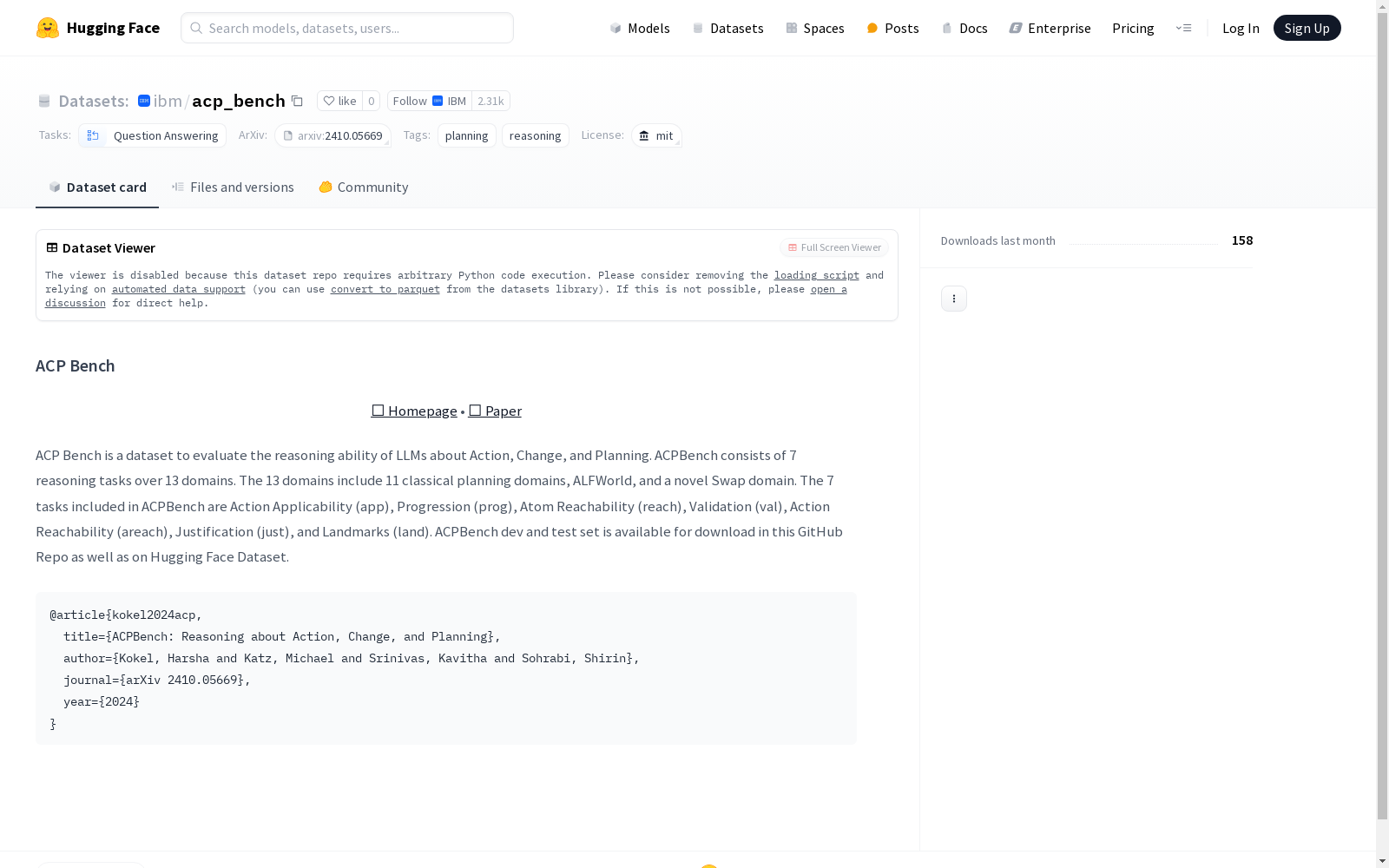The height and width of the screenshot is (868, 1389).
Task: Select the Dataset card tab
Action: pyautogui.click(x=97, y=187)
